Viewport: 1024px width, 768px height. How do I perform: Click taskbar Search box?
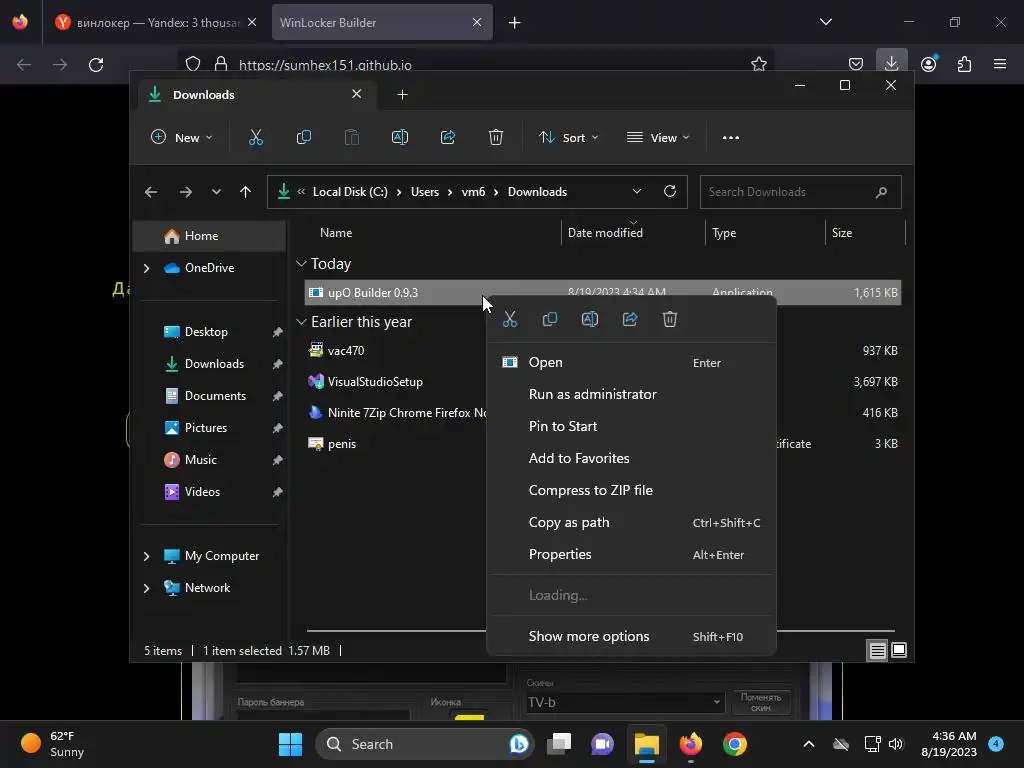[424, 744]
